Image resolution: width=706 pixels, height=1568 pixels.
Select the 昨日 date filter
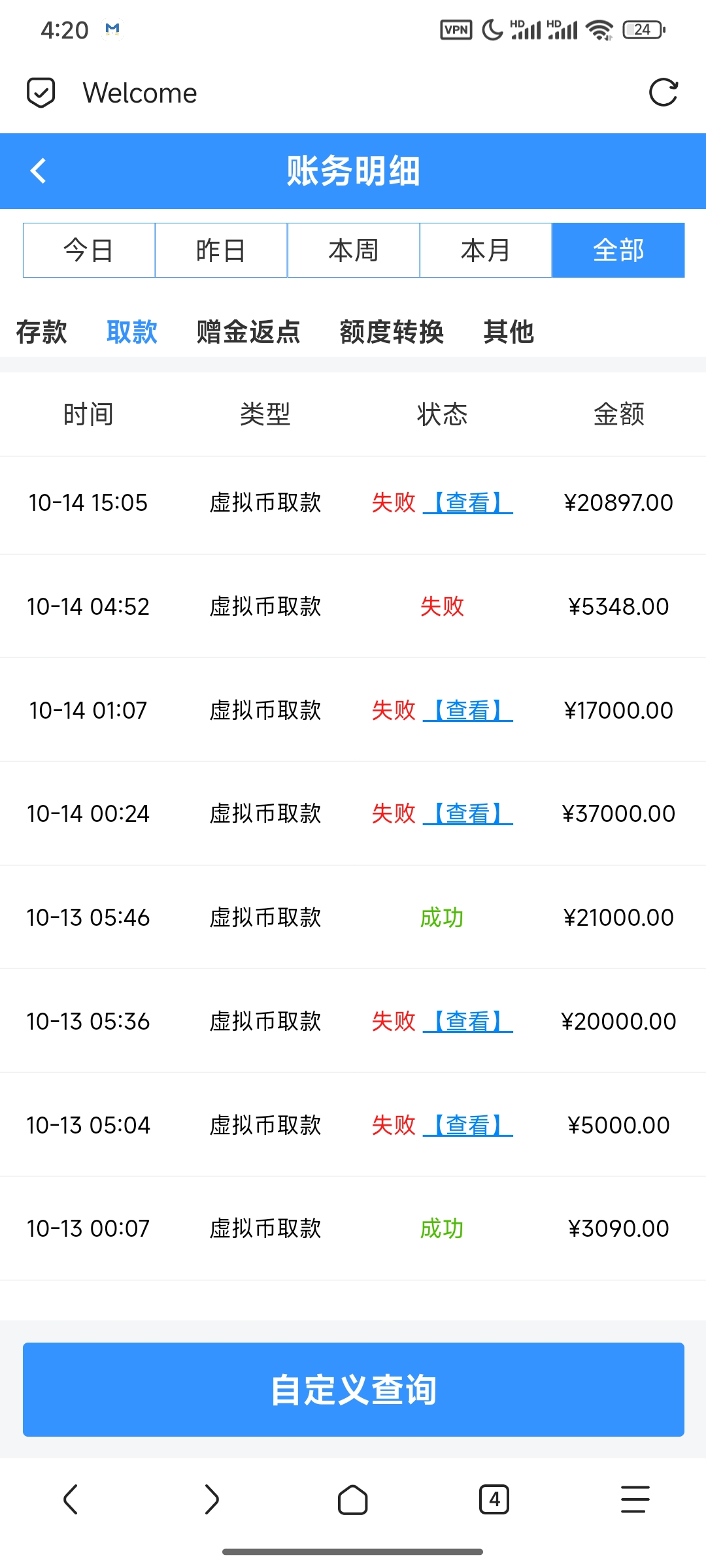pos(221,250)
